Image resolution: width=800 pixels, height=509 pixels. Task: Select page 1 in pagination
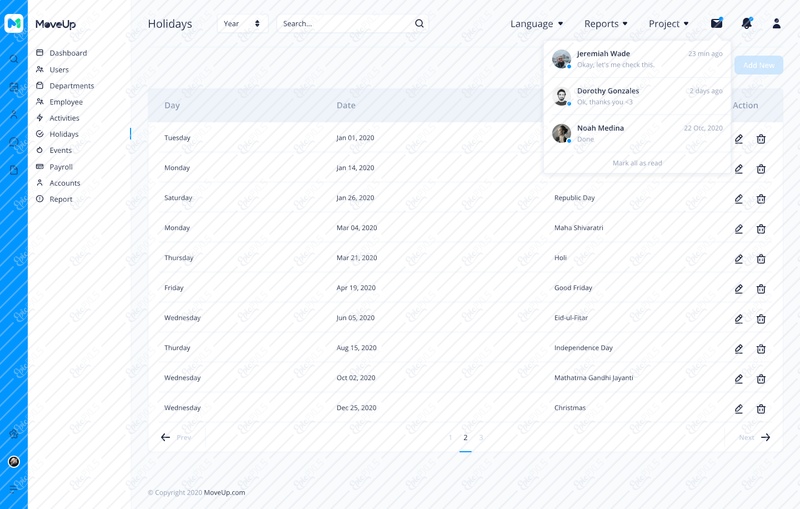[450, 437]
